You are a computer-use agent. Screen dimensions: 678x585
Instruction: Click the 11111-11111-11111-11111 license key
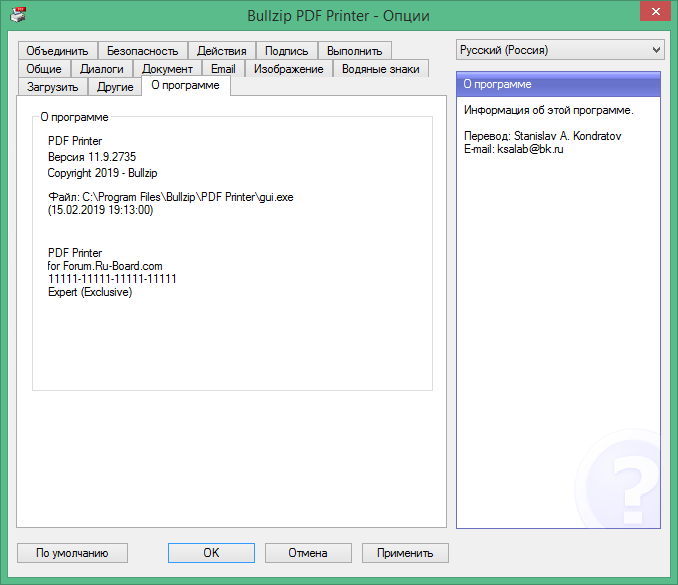click(x=112, y=279)
